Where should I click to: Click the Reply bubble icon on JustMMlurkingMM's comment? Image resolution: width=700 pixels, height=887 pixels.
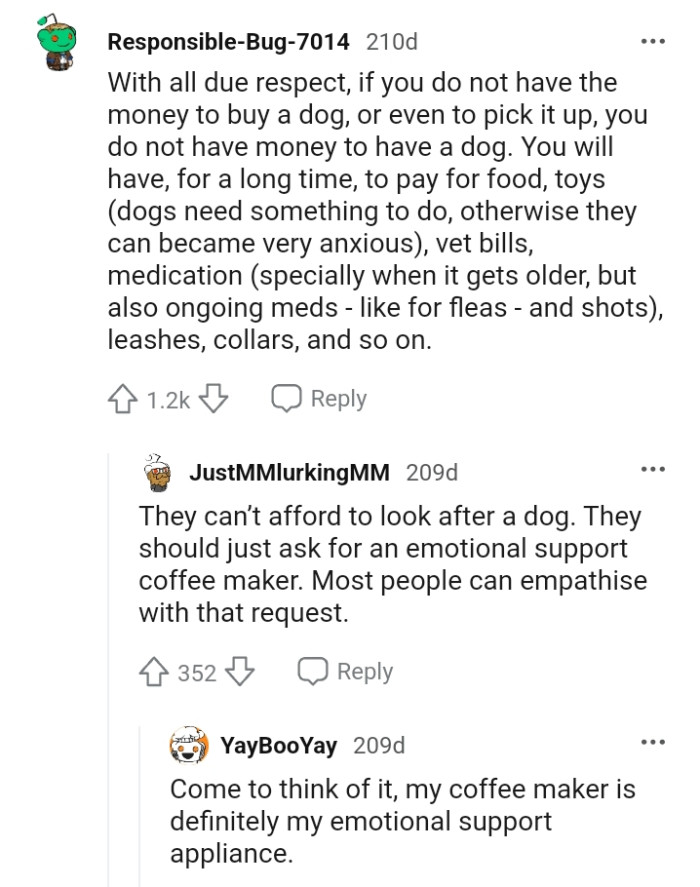(x=312, y=672)
